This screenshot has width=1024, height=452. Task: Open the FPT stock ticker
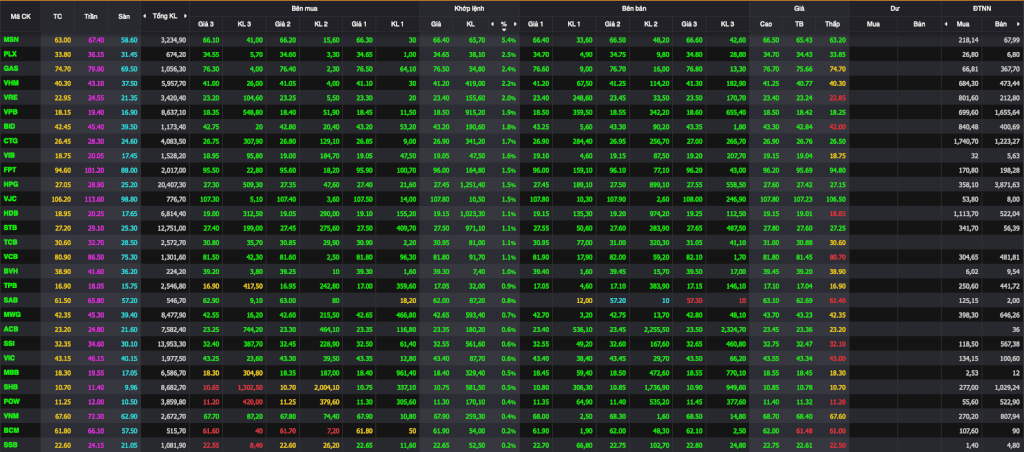pyautogui.click(x=10, y=169)
